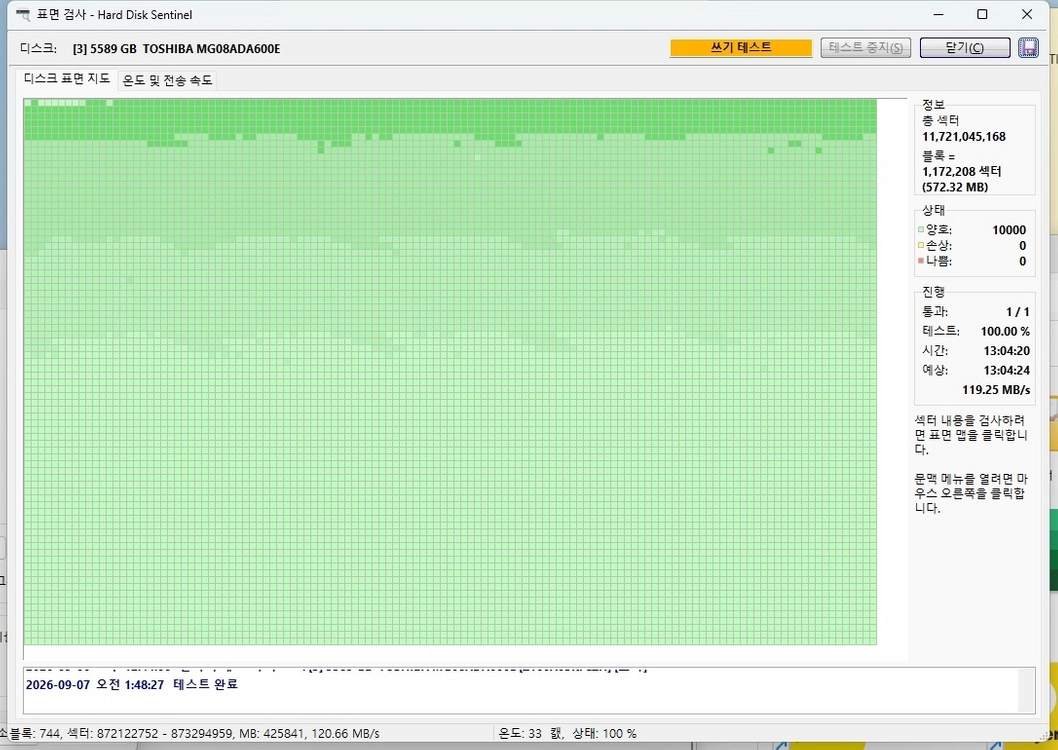The image size is (1058, 750).
Task: Select disk name TOSHIBA MG08ADA600E text
Action: coord(211,49)
